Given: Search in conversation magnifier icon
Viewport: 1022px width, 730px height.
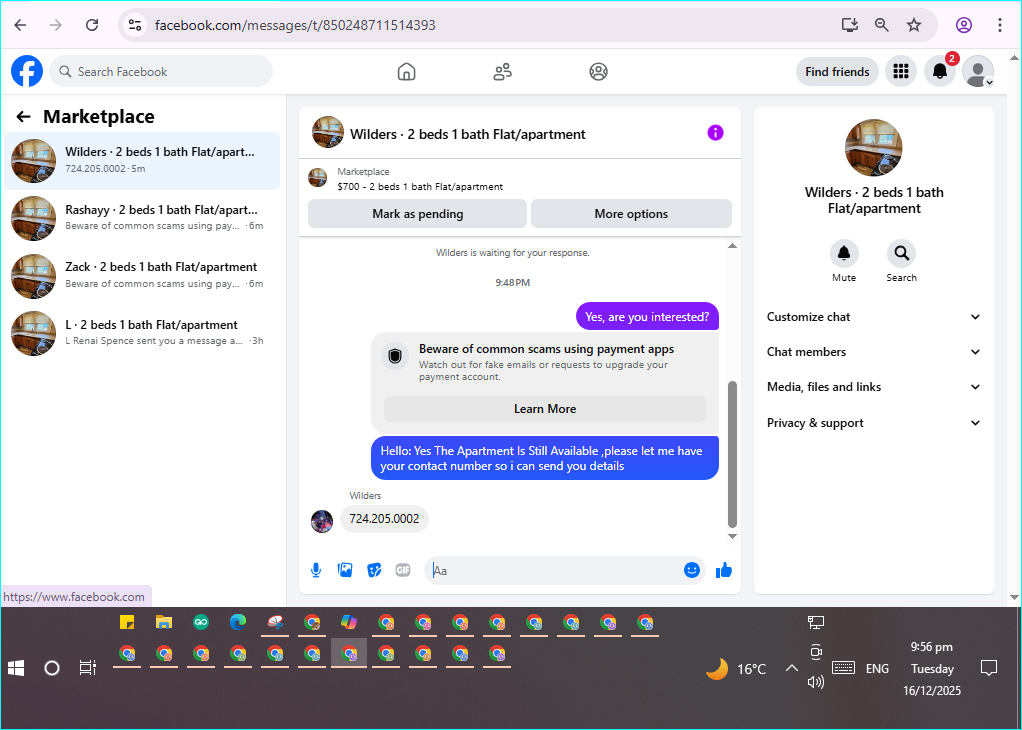Looking at the screenshot, I should coord(901,254).
